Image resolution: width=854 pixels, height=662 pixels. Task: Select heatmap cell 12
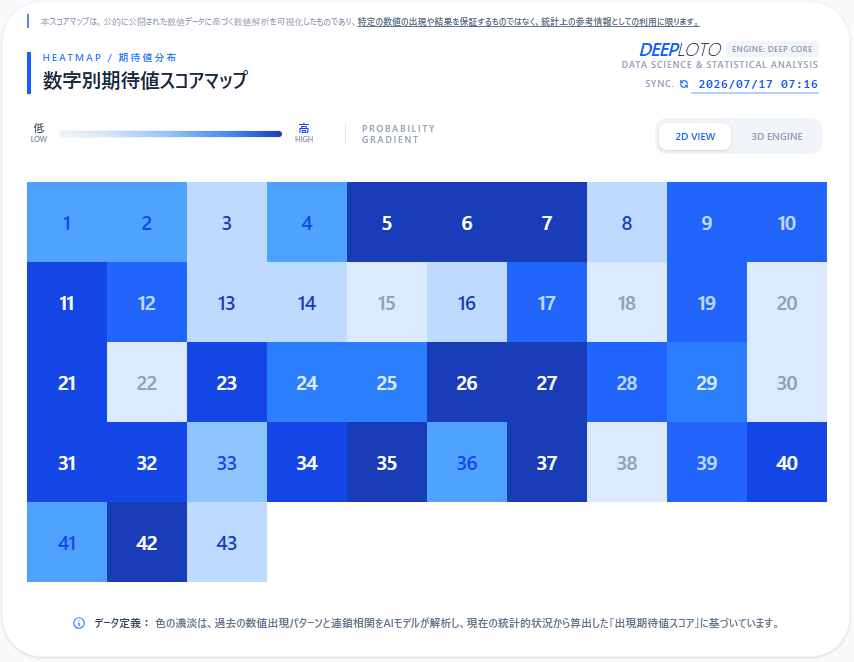click(x=147, y=302)
